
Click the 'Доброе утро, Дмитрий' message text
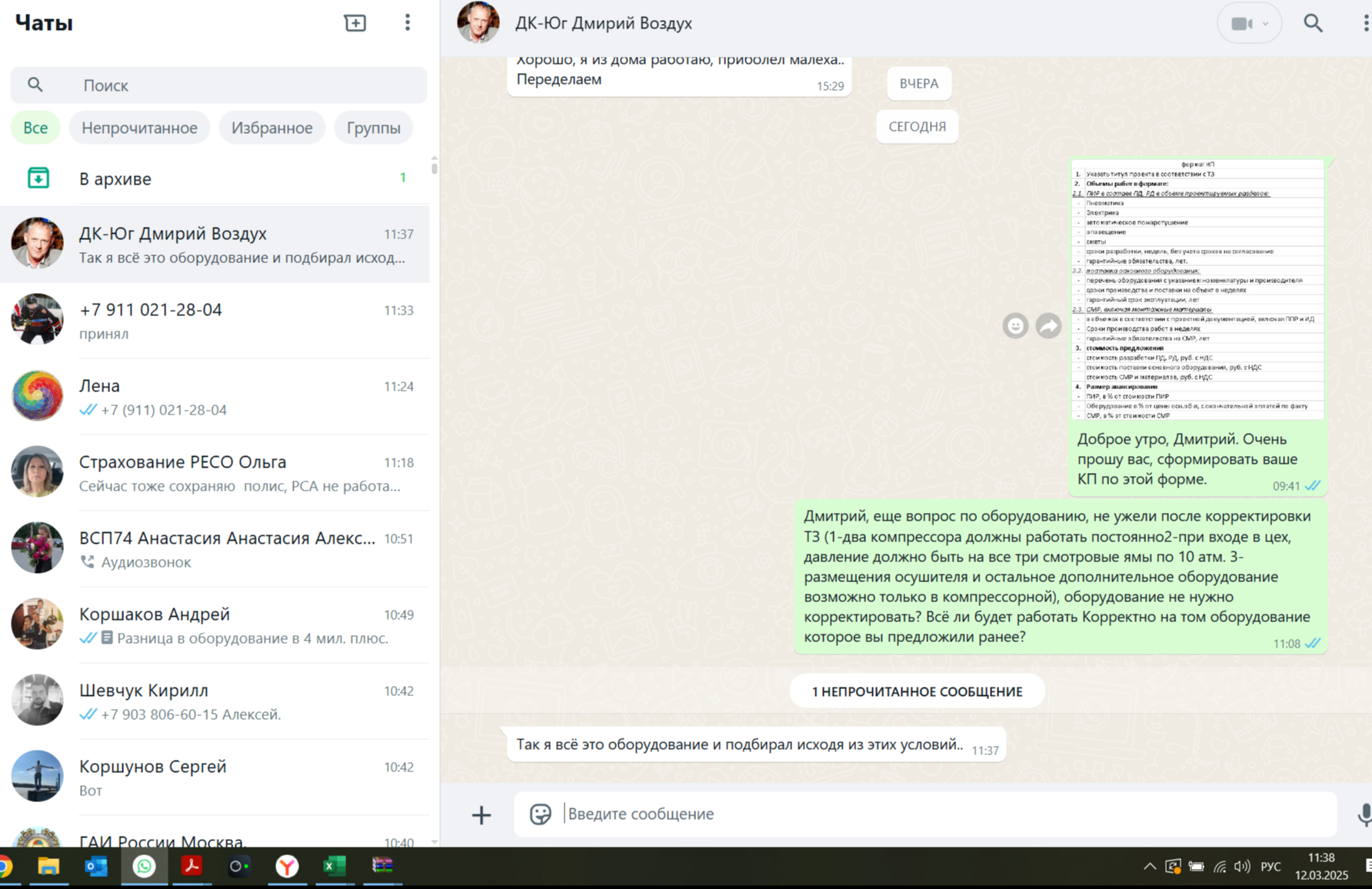1187,459
